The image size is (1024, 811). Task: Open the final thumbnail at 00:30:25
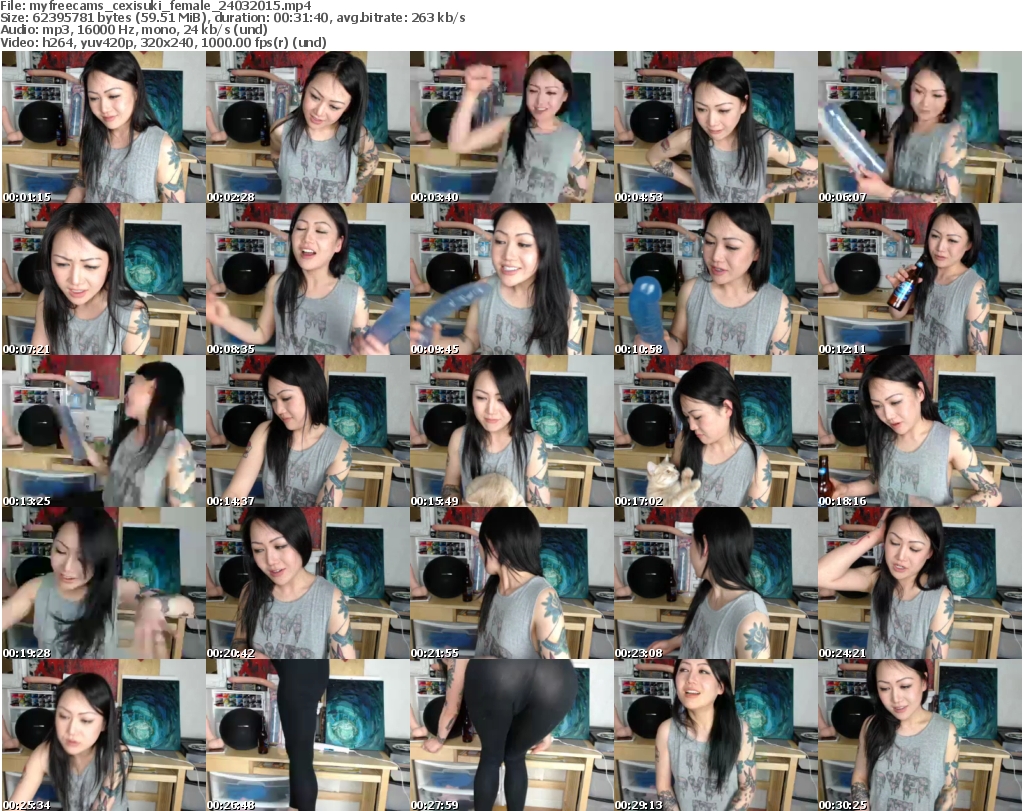[x=920, y=735]
